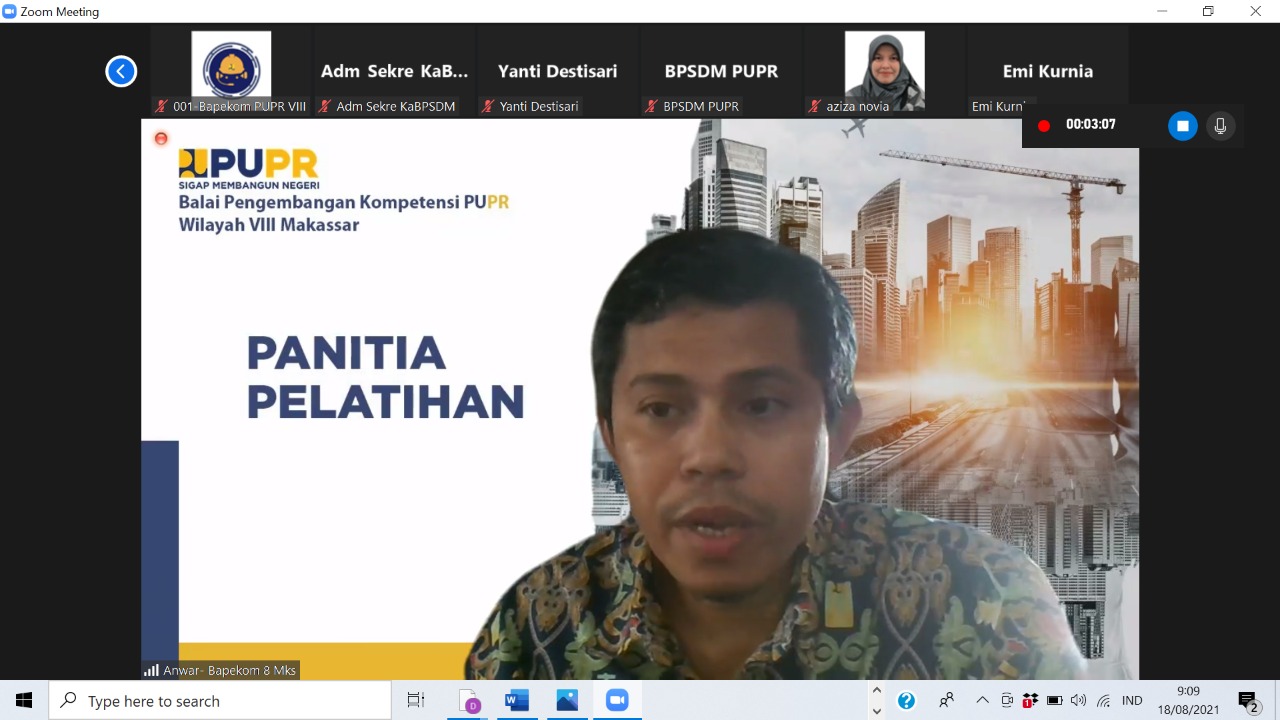
Task: Click muted mic icon on Yanti Destisari label
Action: pyautogui.click(x=488, y=106)
